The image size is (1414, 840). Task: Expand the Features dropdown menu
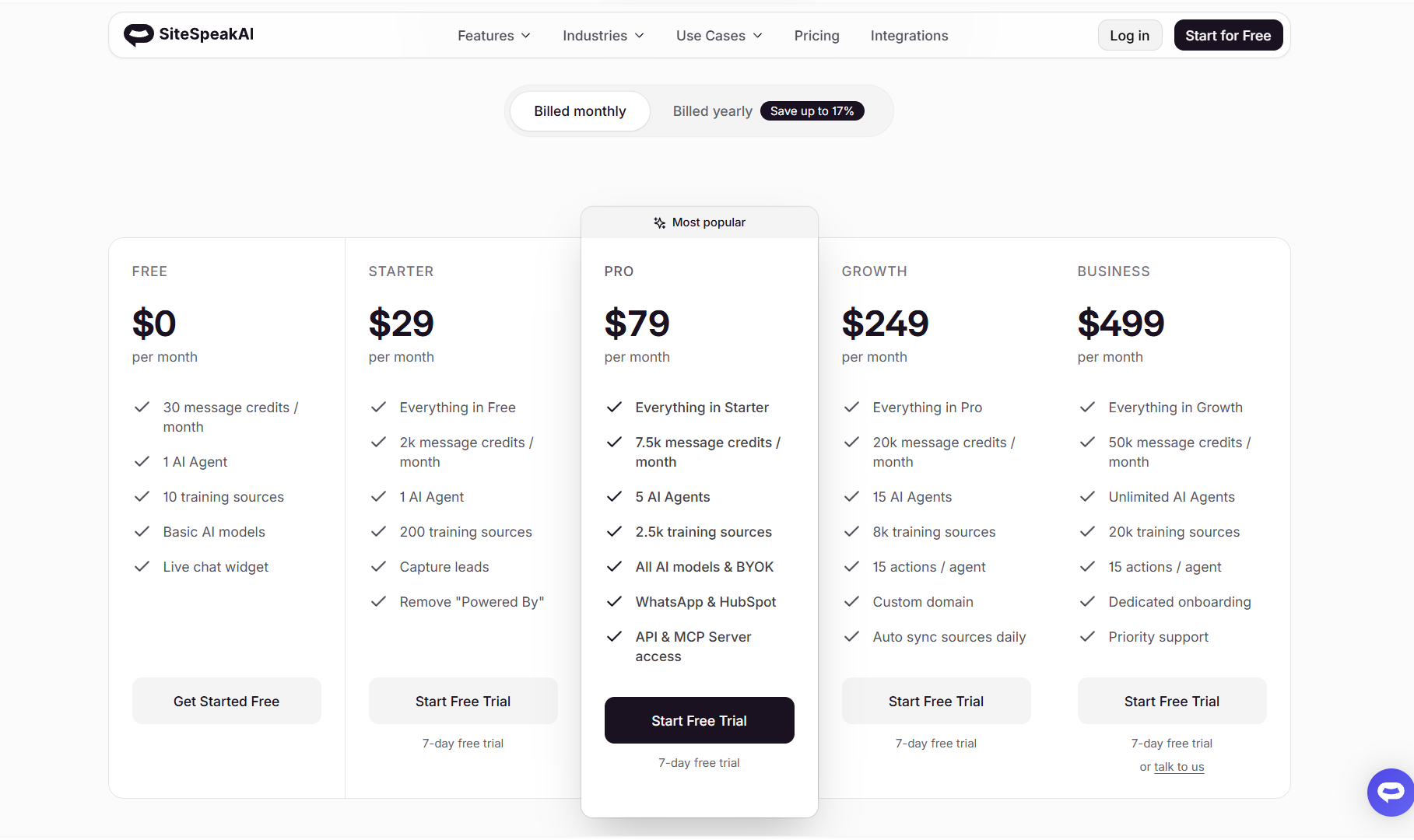(493, 36)
